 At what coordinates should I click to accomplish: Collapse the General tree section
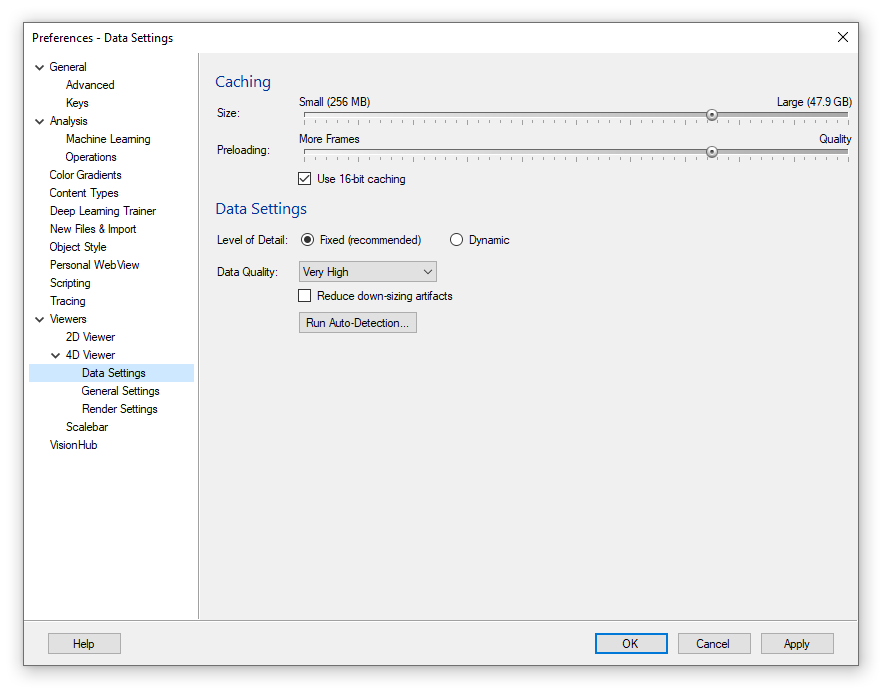[40, 67]
